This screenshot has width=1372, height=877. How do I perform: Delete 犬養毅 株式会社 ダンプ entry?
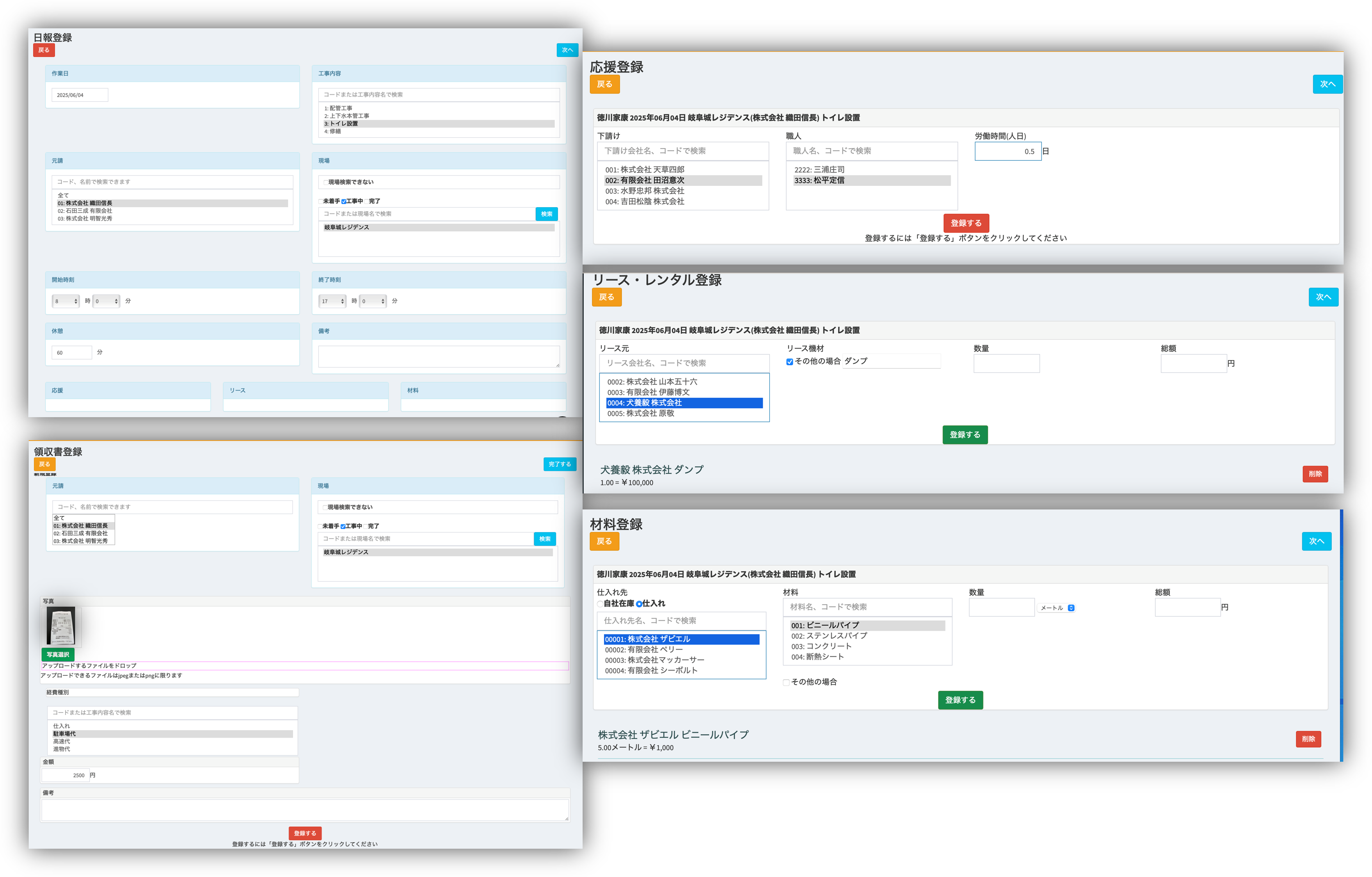1315,474
